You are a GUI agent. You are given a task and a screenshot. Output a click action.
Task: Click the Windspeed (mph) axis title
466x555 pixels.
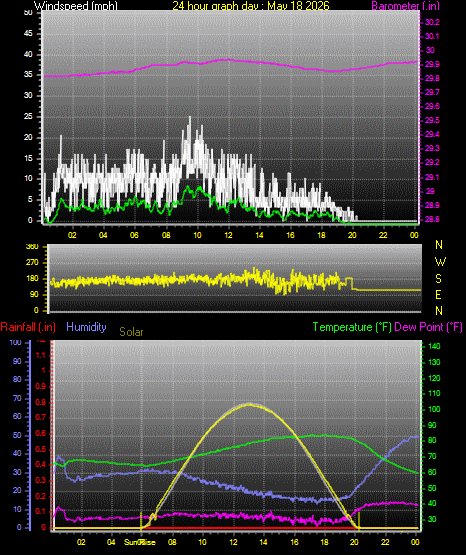pyautogui.click(x=75, y=6)
